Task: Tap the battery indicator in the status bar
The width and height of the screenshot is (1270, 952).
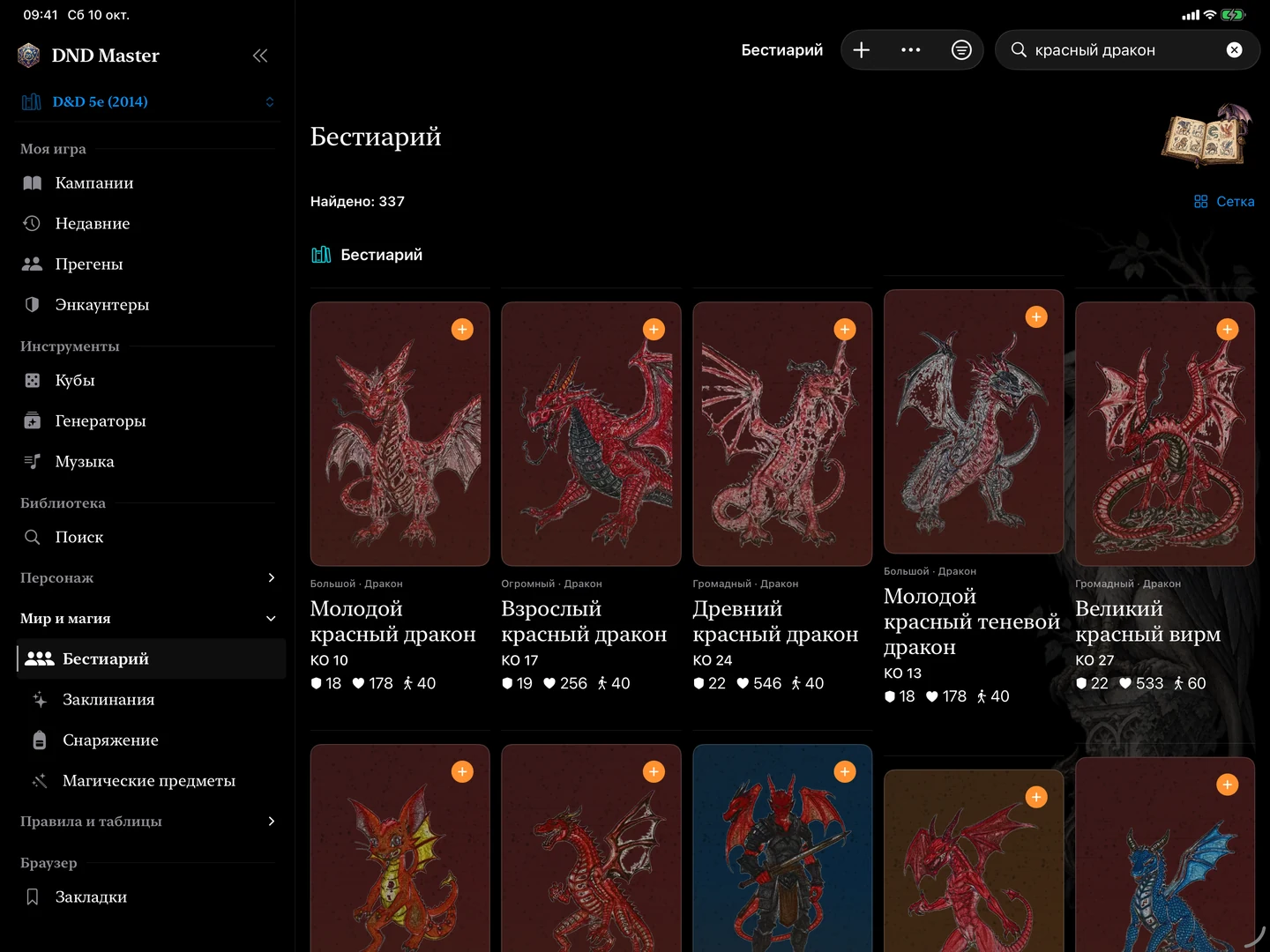Action: tap(1233, 15)
